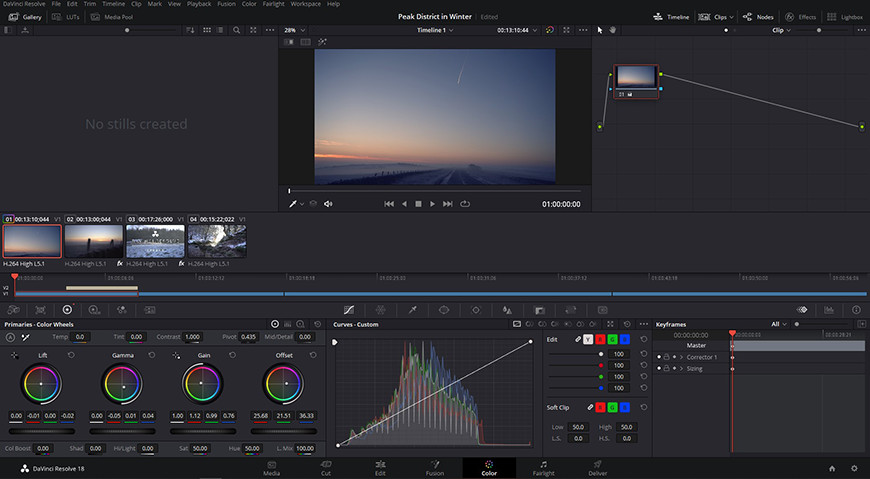Open the Power Window palette icon

pyautogui.click(x=444, y=310)
